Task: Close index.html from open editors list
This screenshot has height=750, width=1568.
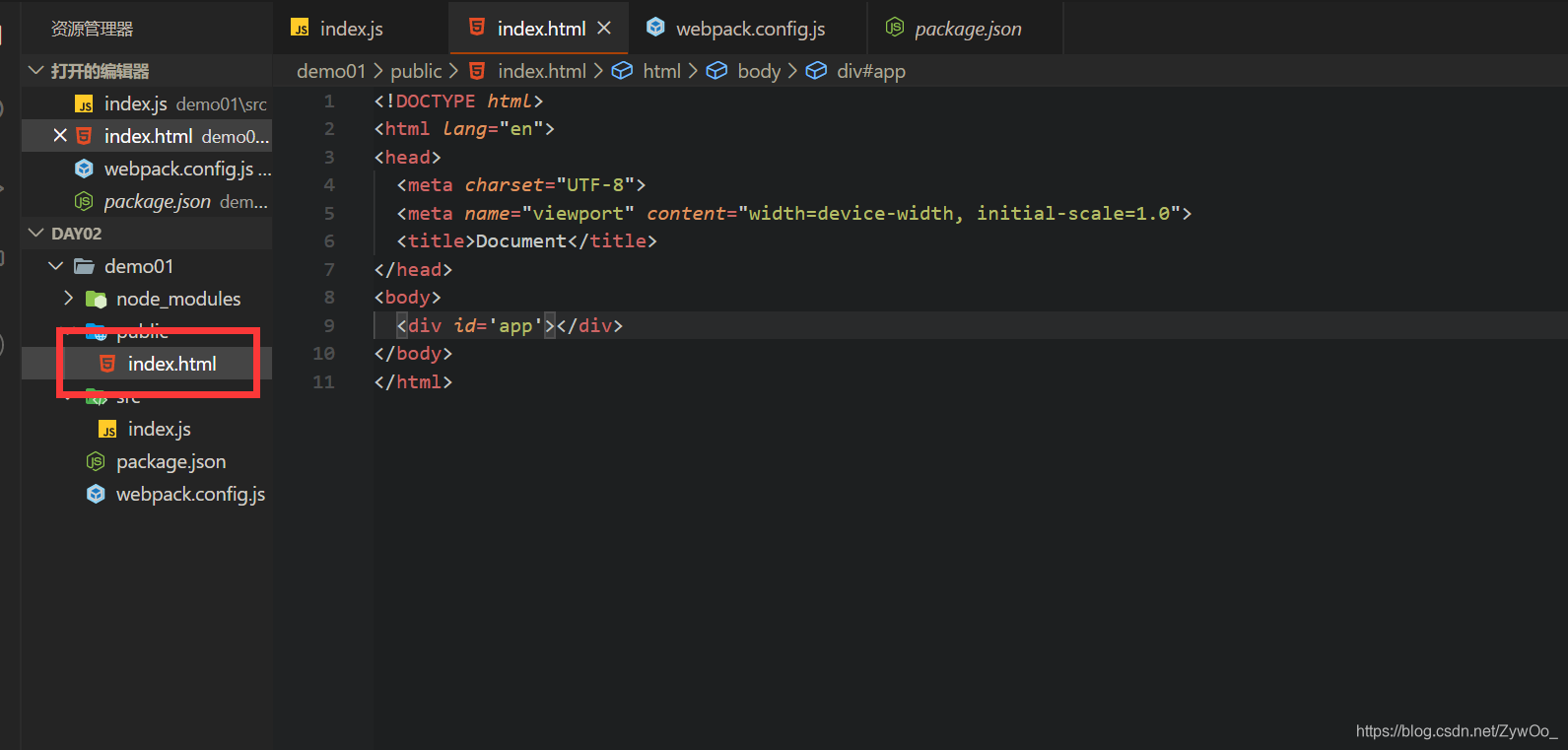Action: click(60, 136)
